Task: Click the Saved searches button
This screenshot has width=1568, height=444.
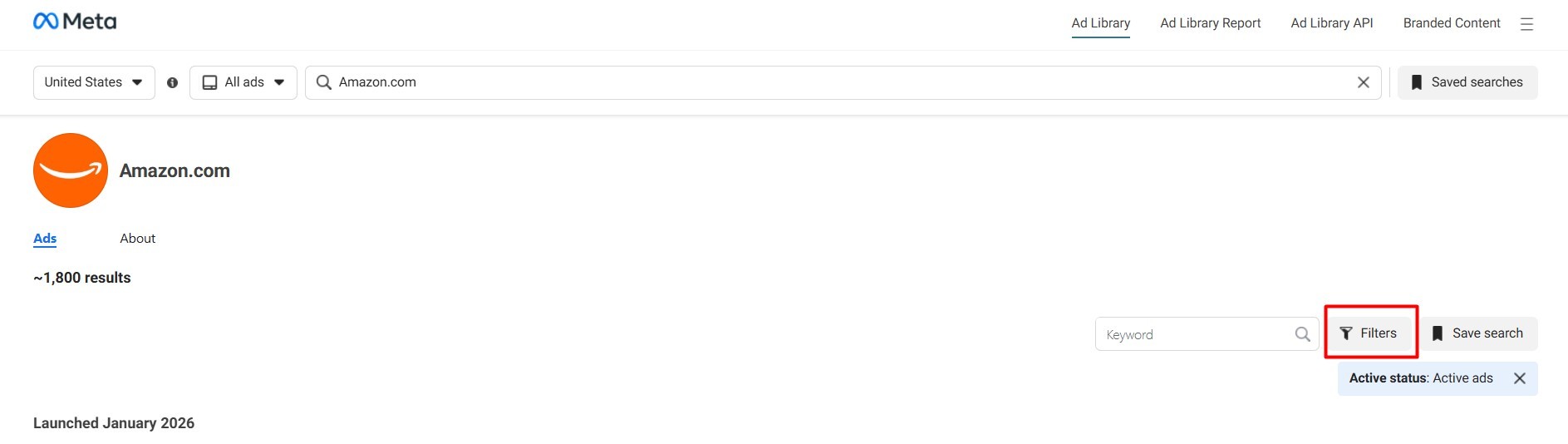Action: pos(1467,82)
